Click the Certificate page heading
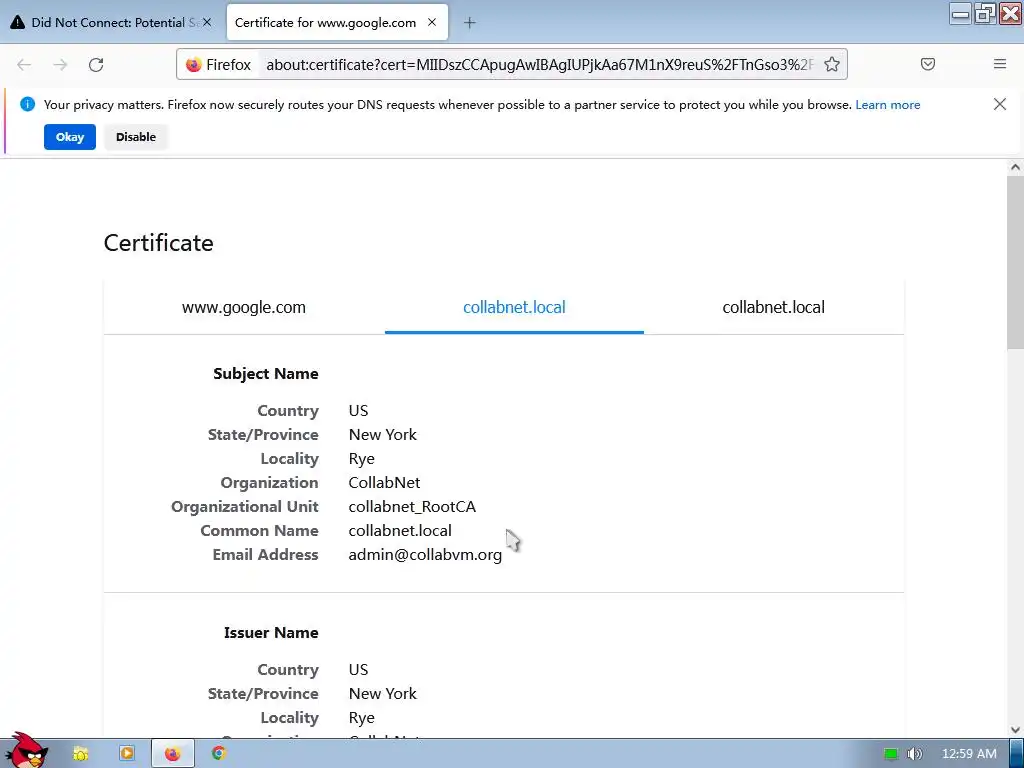 (159, 243)
